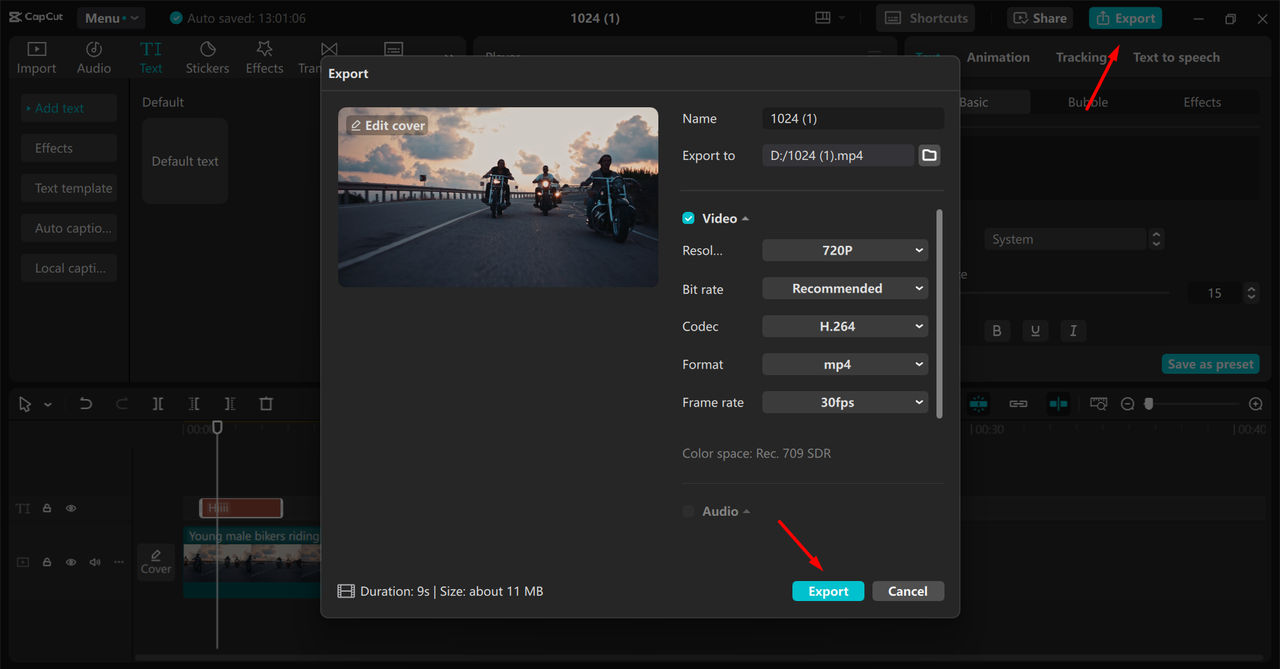
Task: Click the delete right of playhead tool
Action: pyautogui.click(x=230, y=404)
